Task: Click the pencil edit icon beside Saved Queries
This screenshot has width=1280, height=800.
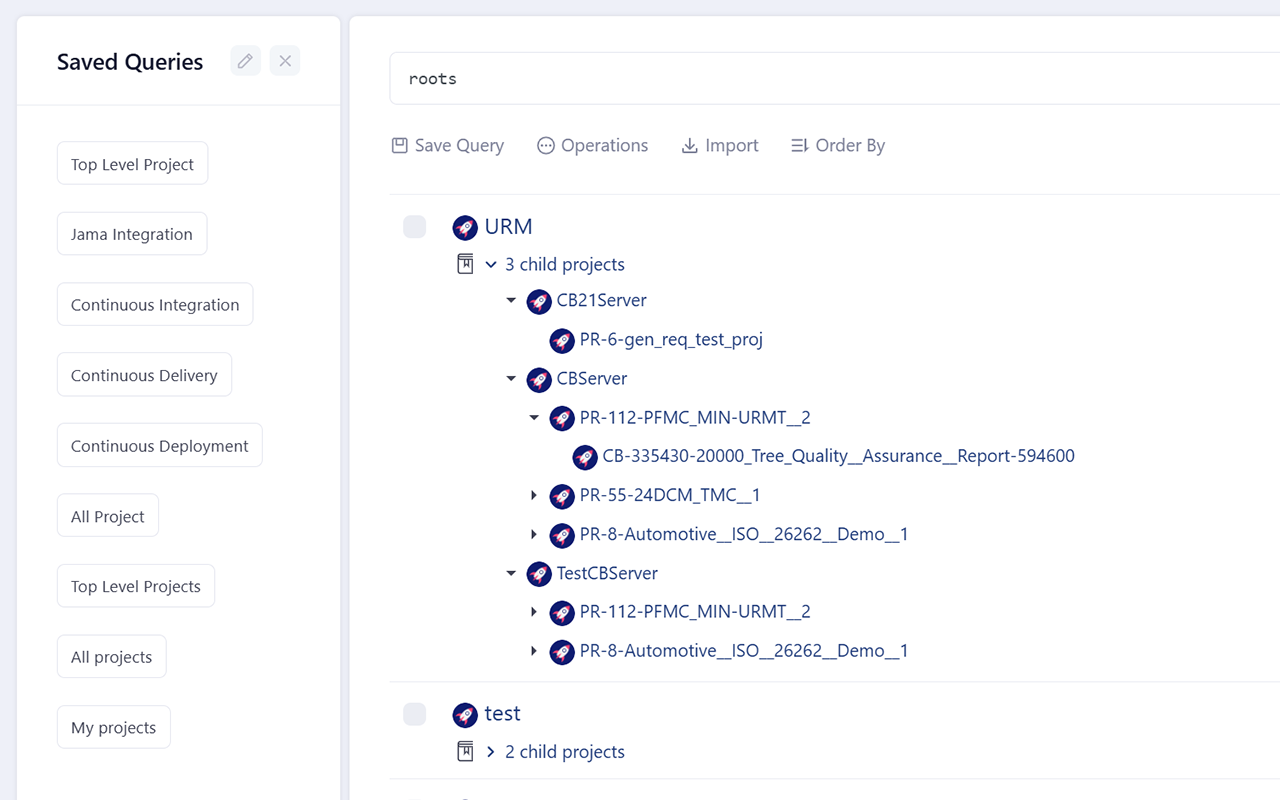Action: tap(245, 61)
